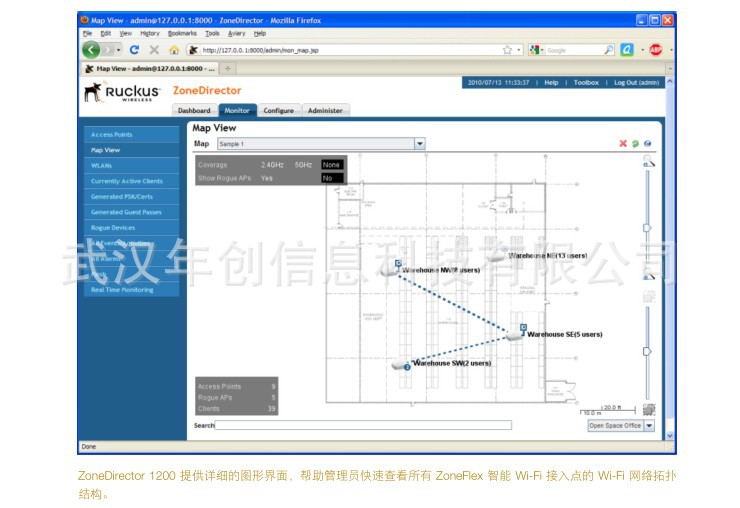The height and width of the screenshot is (508, 740).
Task: Select Map View in sidebar
Action: (132, 150)
